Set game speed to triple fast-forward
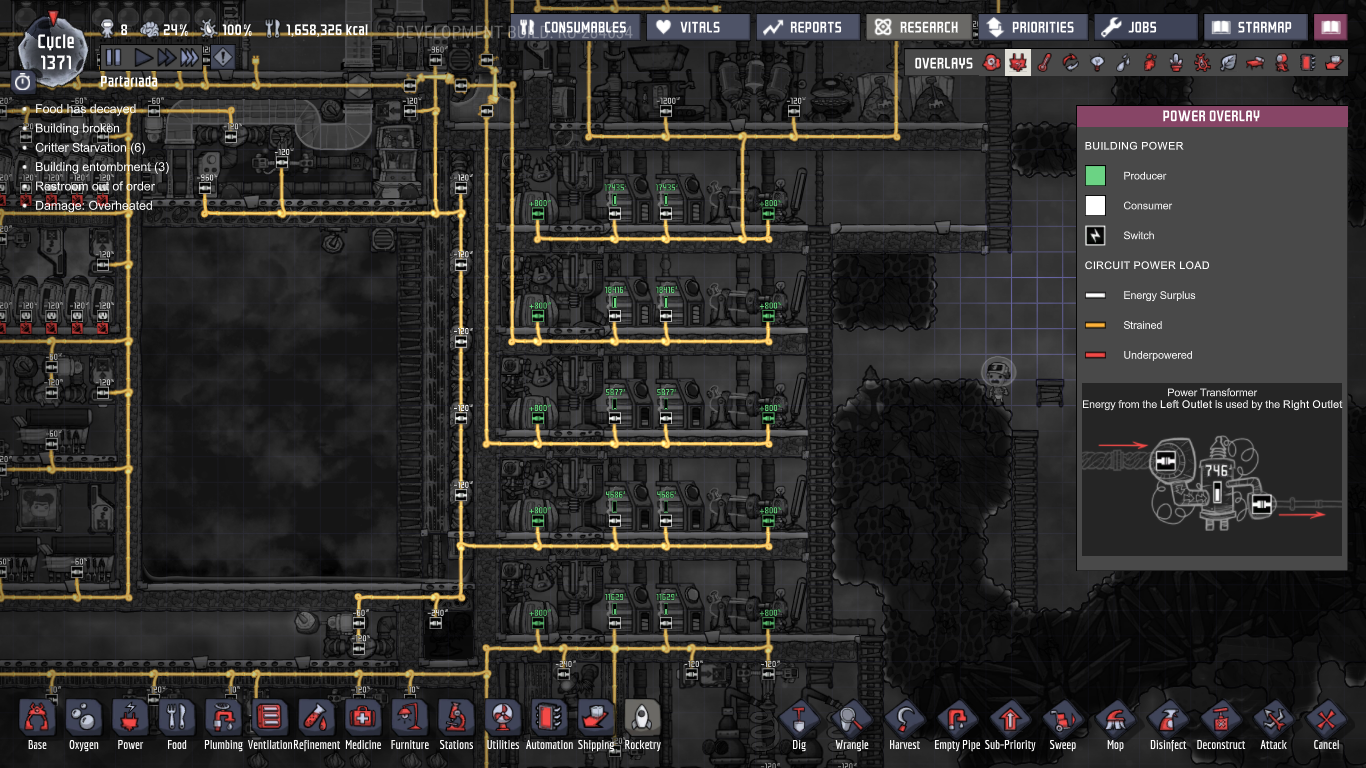The image size is (1366, 768). 188,58
